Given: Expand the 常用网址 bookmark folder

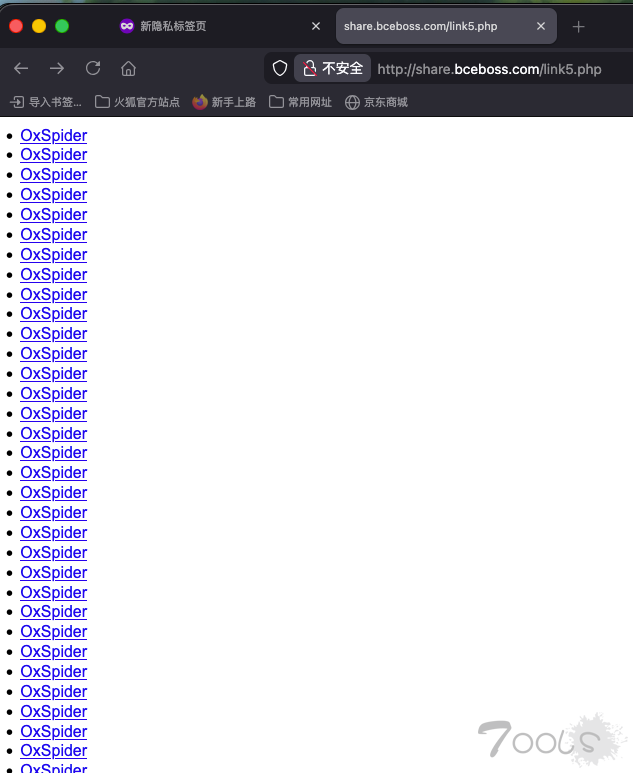Looking at the screenshot, I should point(300,102).
